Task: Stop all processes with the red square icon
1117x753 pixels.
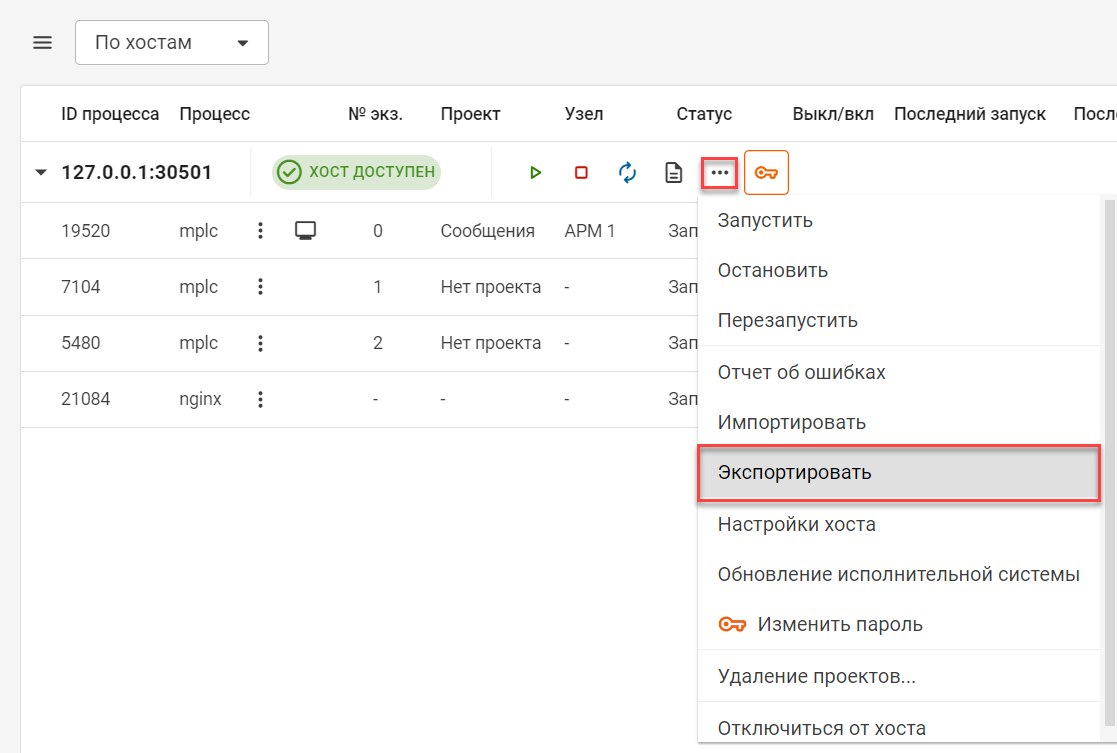Action: [x=581, y=172]
